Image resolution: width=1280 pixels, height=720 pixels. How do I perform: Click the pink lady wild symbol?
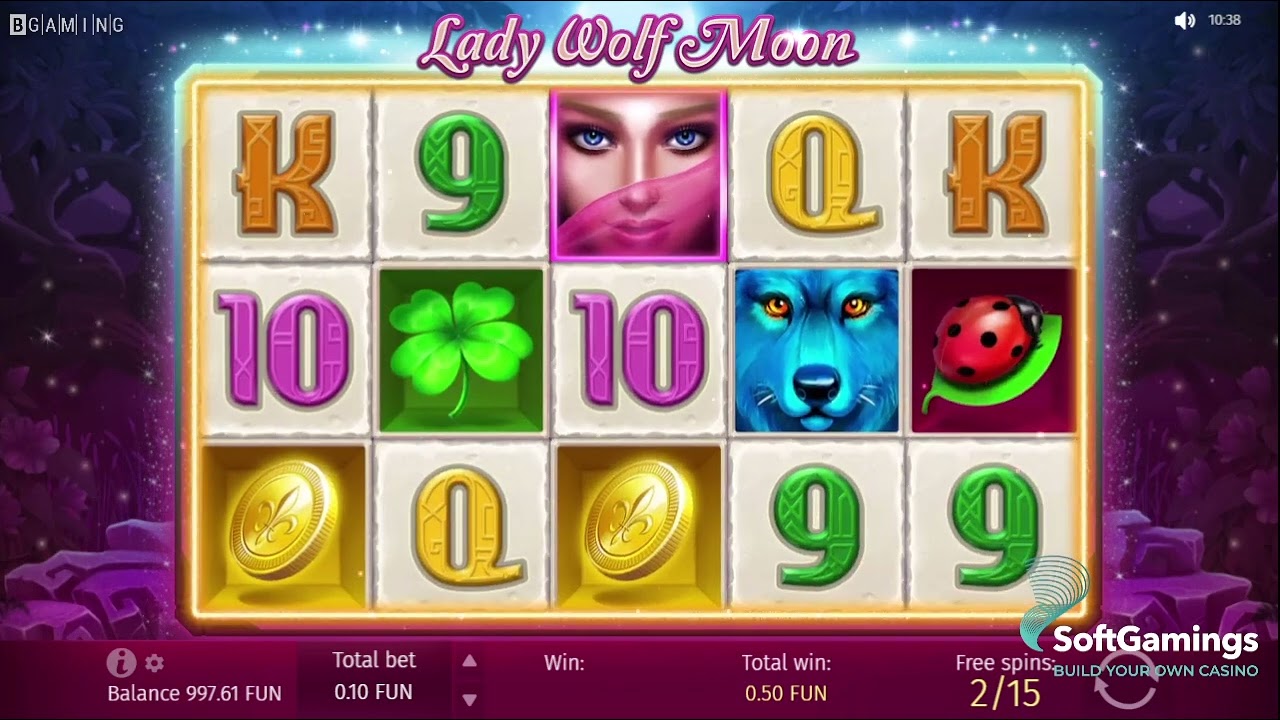[x=638, y=175]
